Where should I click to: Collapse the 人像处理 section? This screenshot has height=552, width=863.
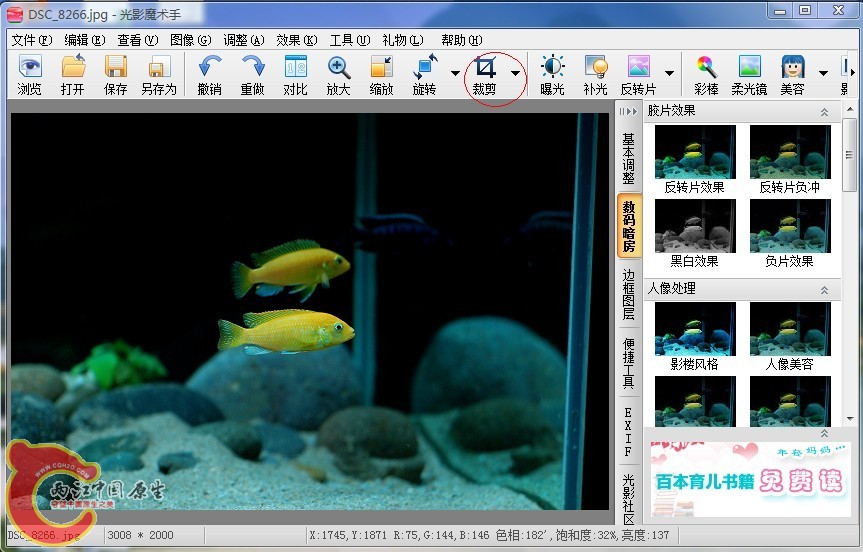(x=824, y=290)
